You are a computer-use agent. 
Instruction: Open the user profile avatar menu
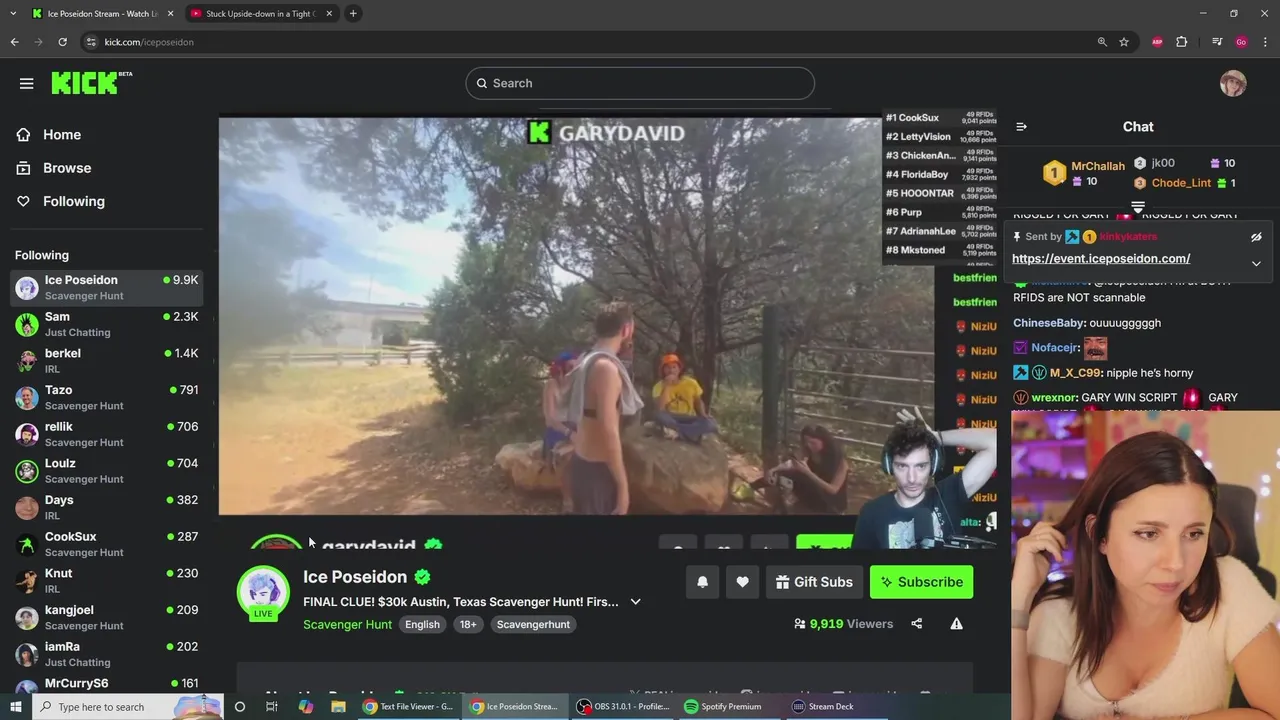tap(1233, 83)
